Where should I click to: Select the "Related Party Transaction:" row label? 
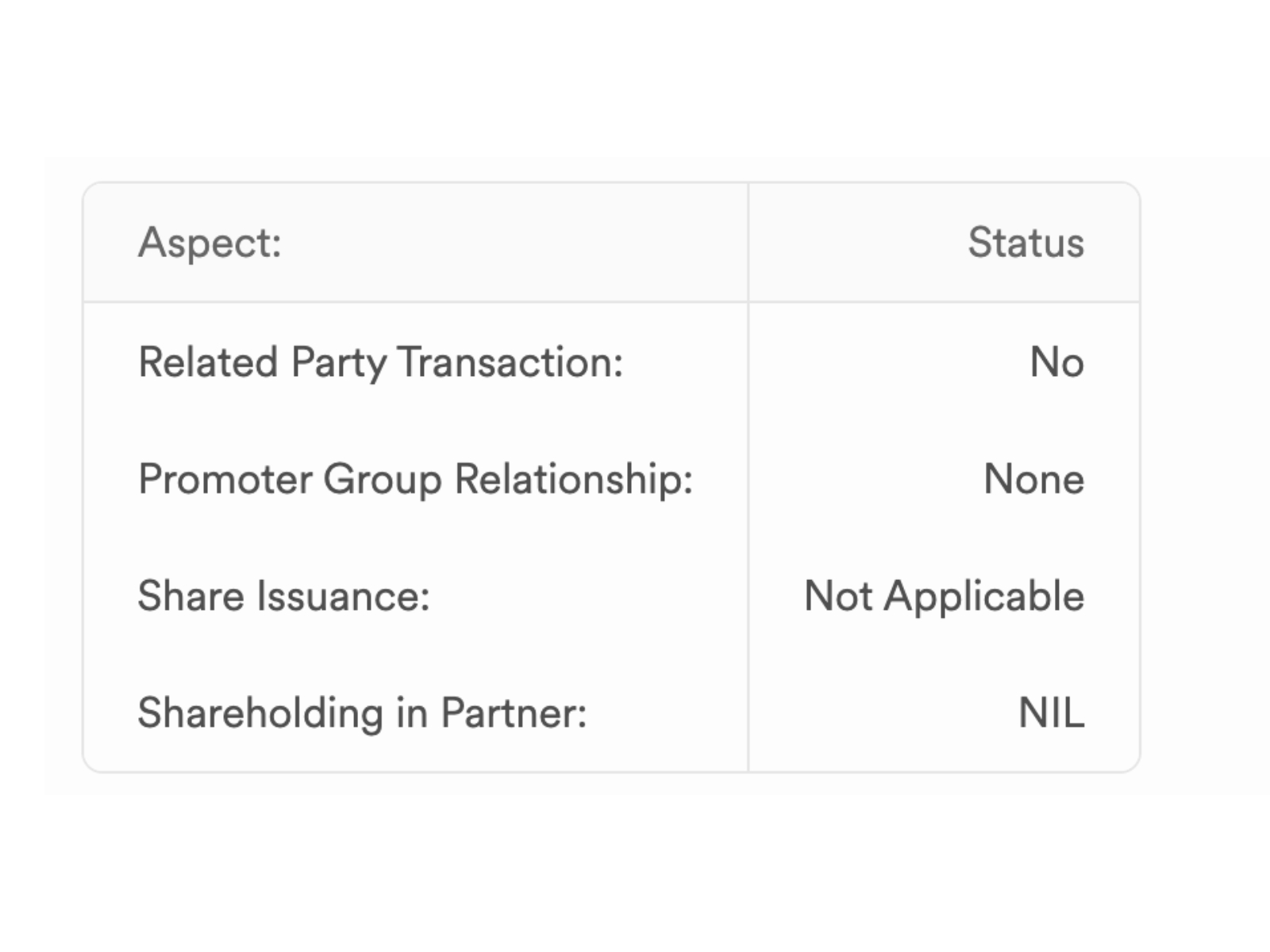click(380, 363)
